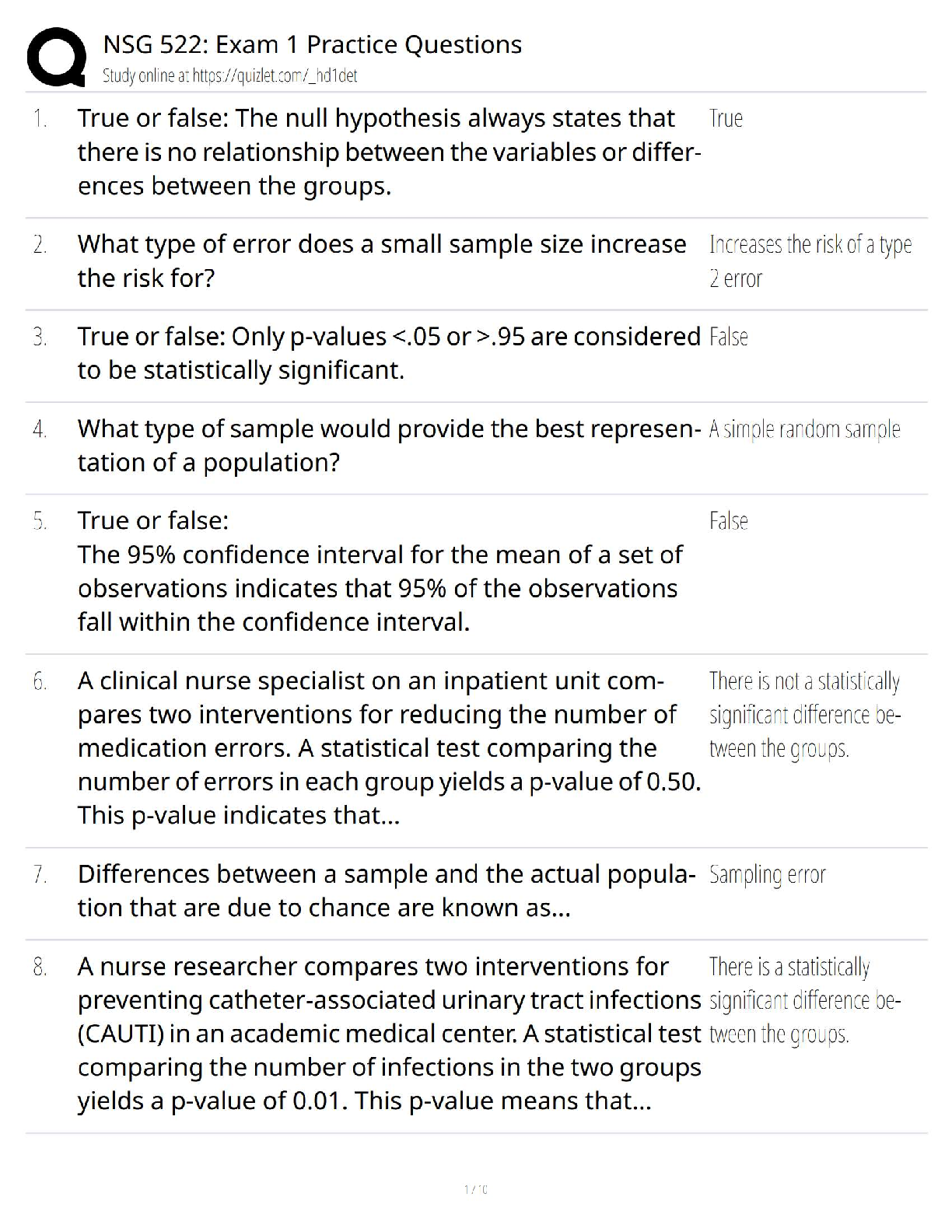Select question about best representation sample

[388, 446]
